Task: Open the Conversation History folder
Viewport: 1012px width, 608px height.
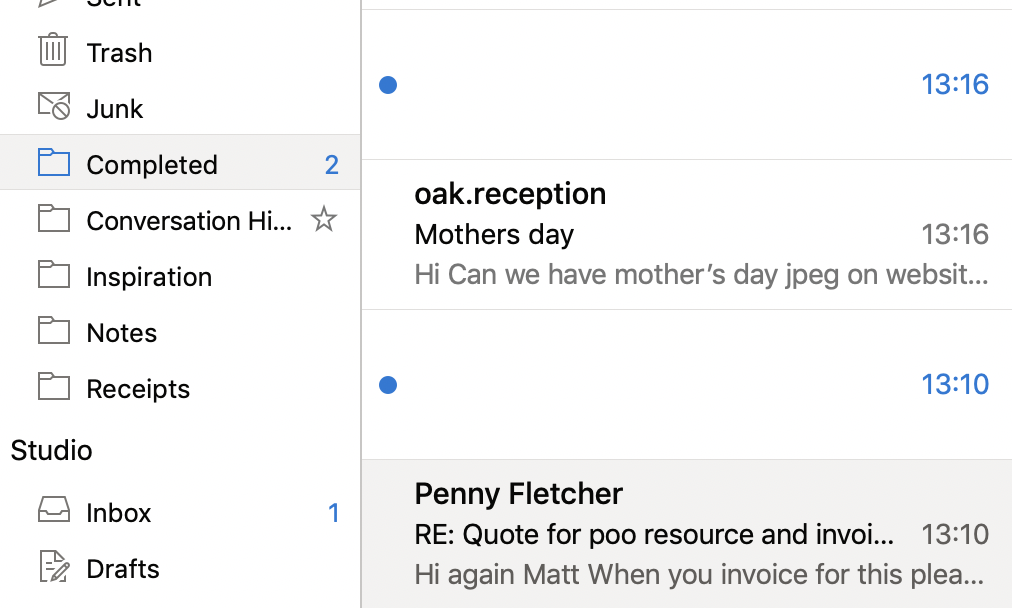Action: point(189,221)
